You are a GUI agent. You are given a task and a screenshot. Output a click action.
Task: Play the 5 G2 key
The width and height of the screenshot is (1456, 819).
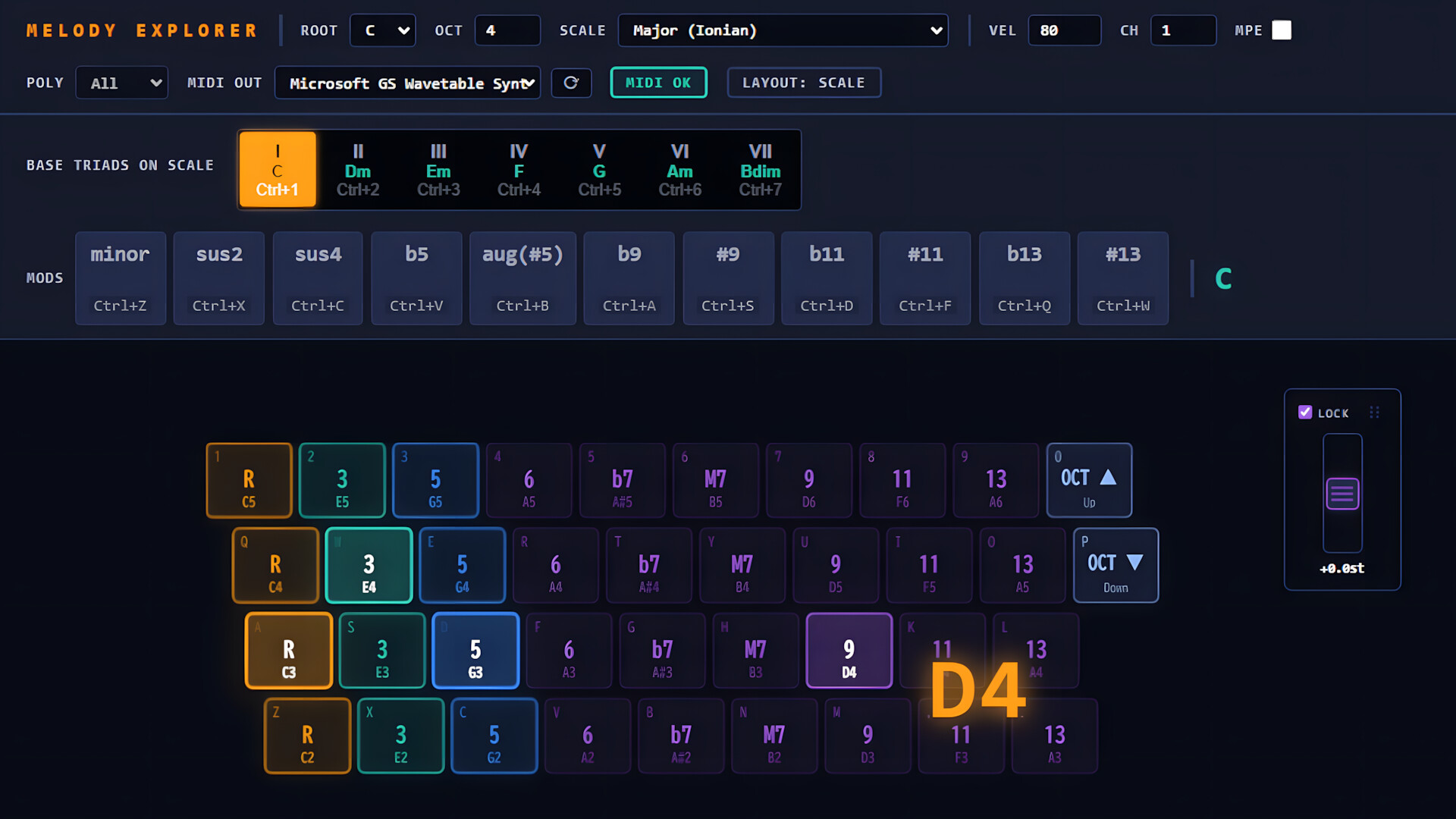pyautogui.click(x=494, y=736)
